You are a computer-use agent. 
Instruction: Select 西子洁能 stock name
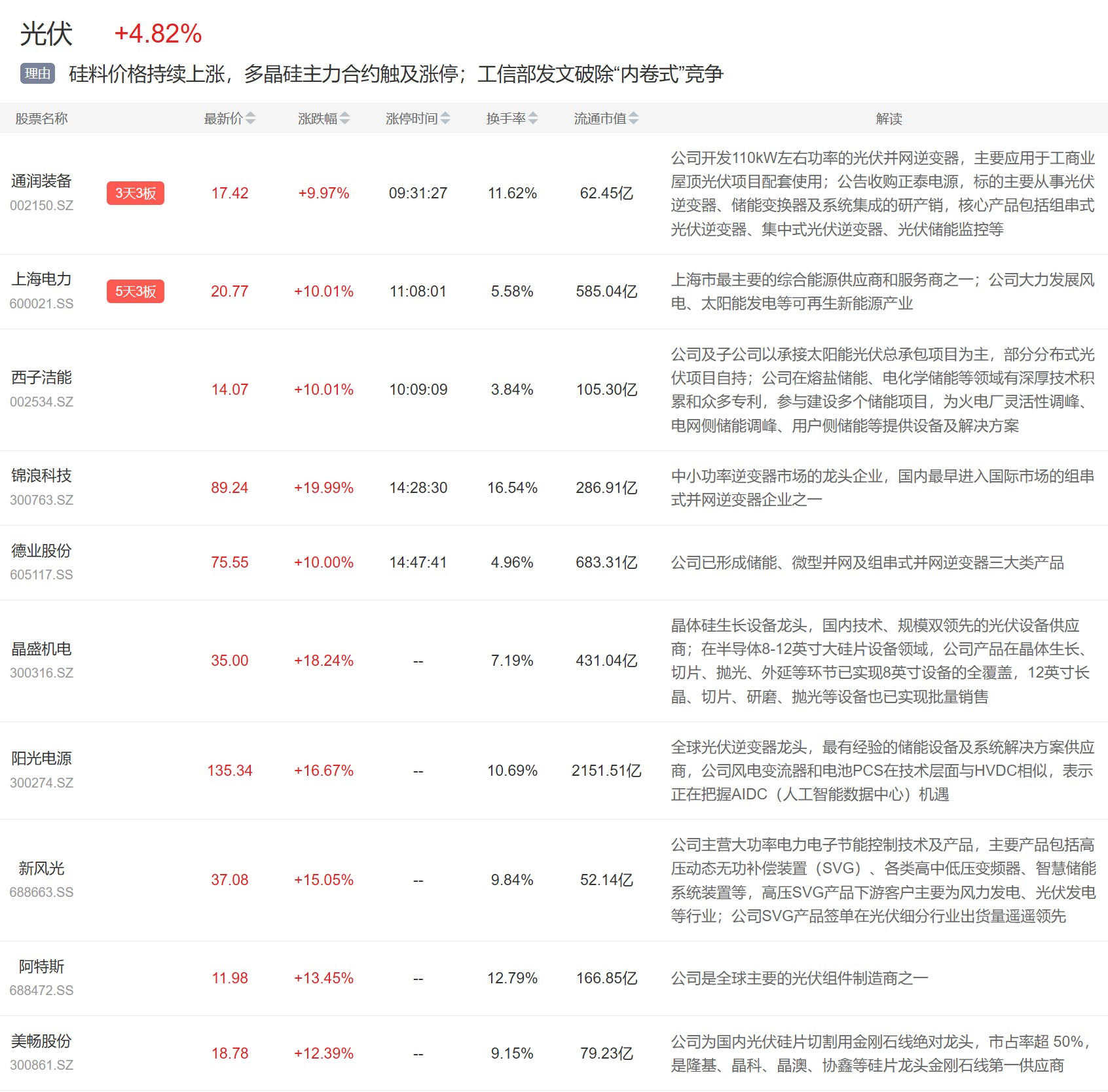41,378
